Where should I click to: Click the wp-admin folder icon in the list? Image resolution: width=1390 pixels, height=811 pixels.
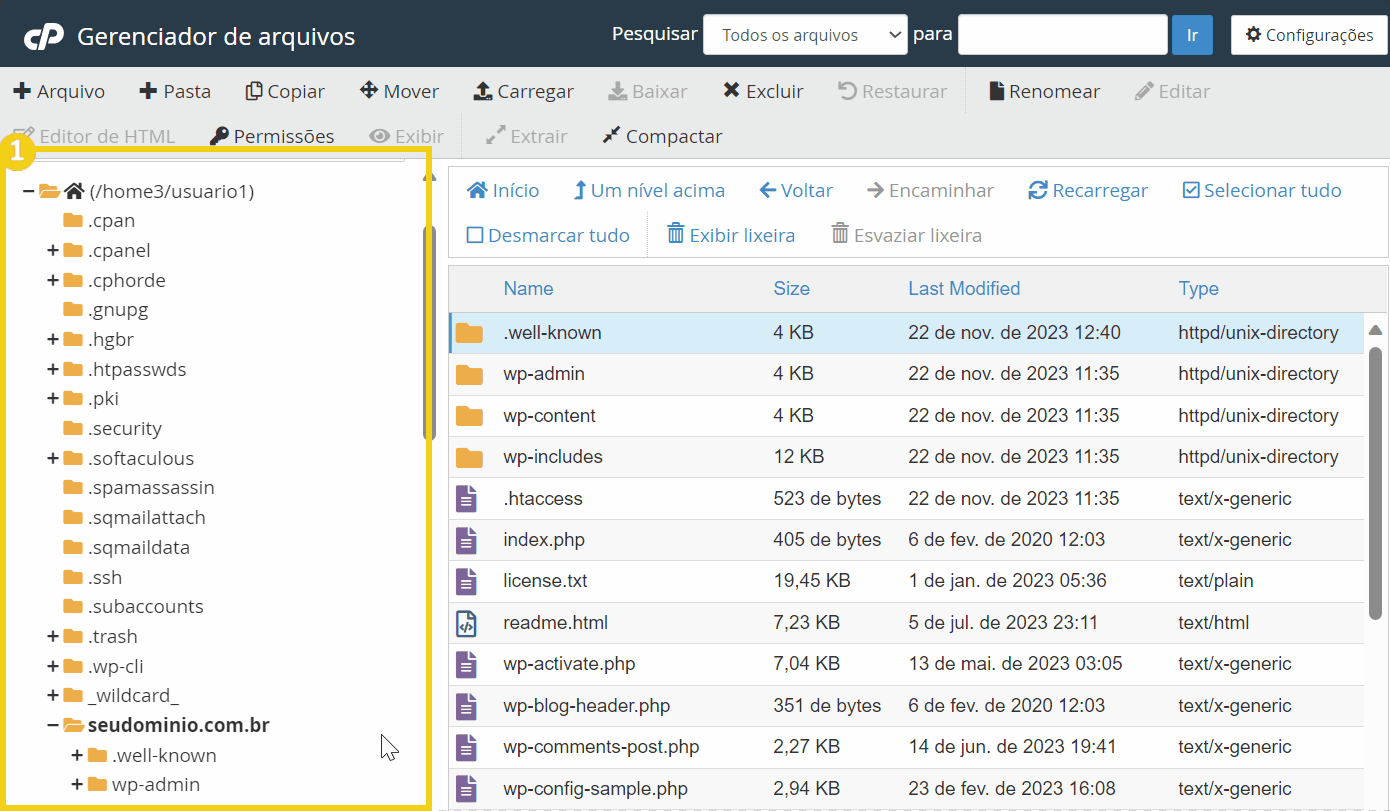click(469, 374)
